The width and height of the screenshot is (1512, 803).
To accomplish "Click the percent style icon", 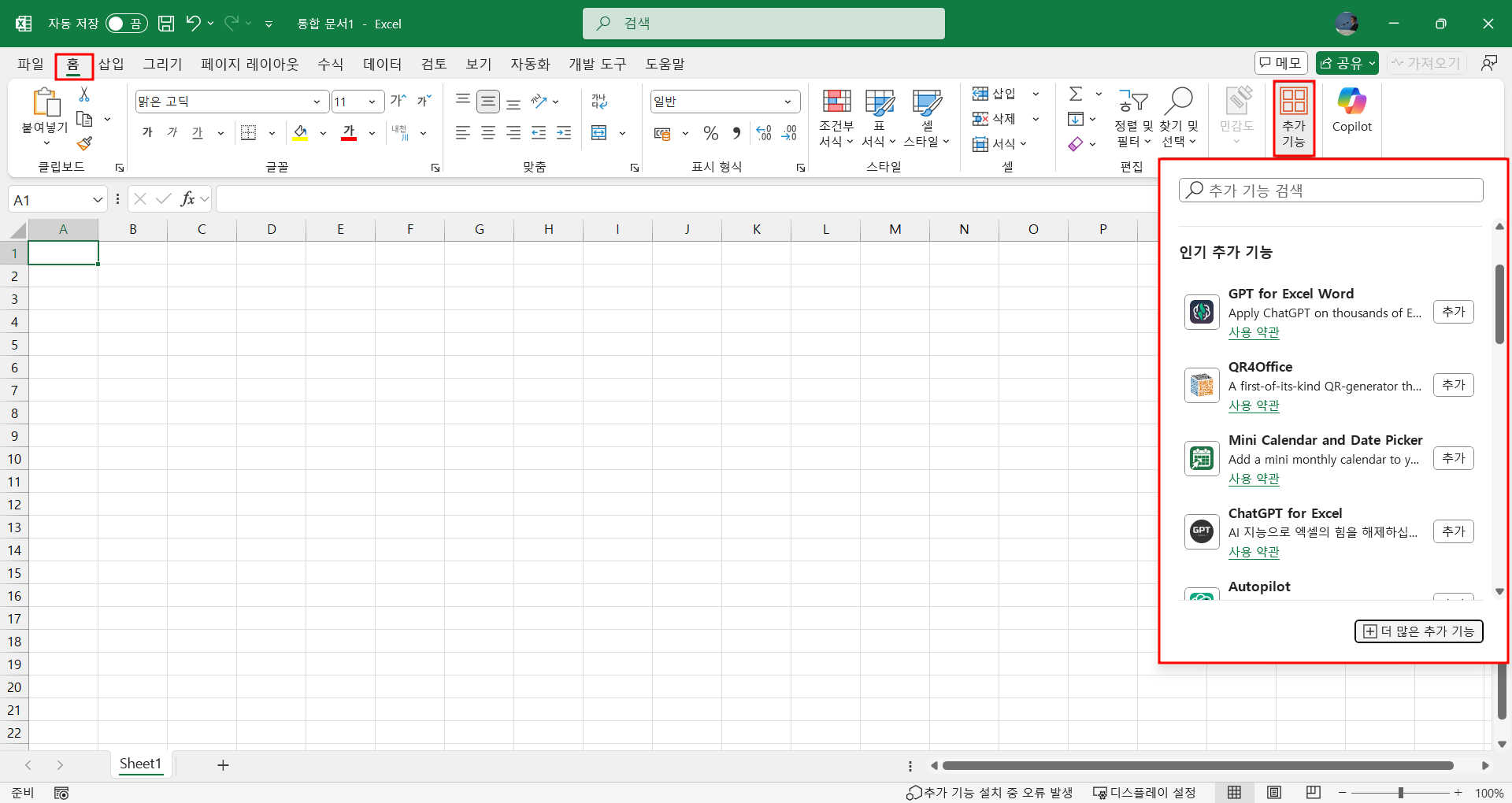I will [711, 133].
